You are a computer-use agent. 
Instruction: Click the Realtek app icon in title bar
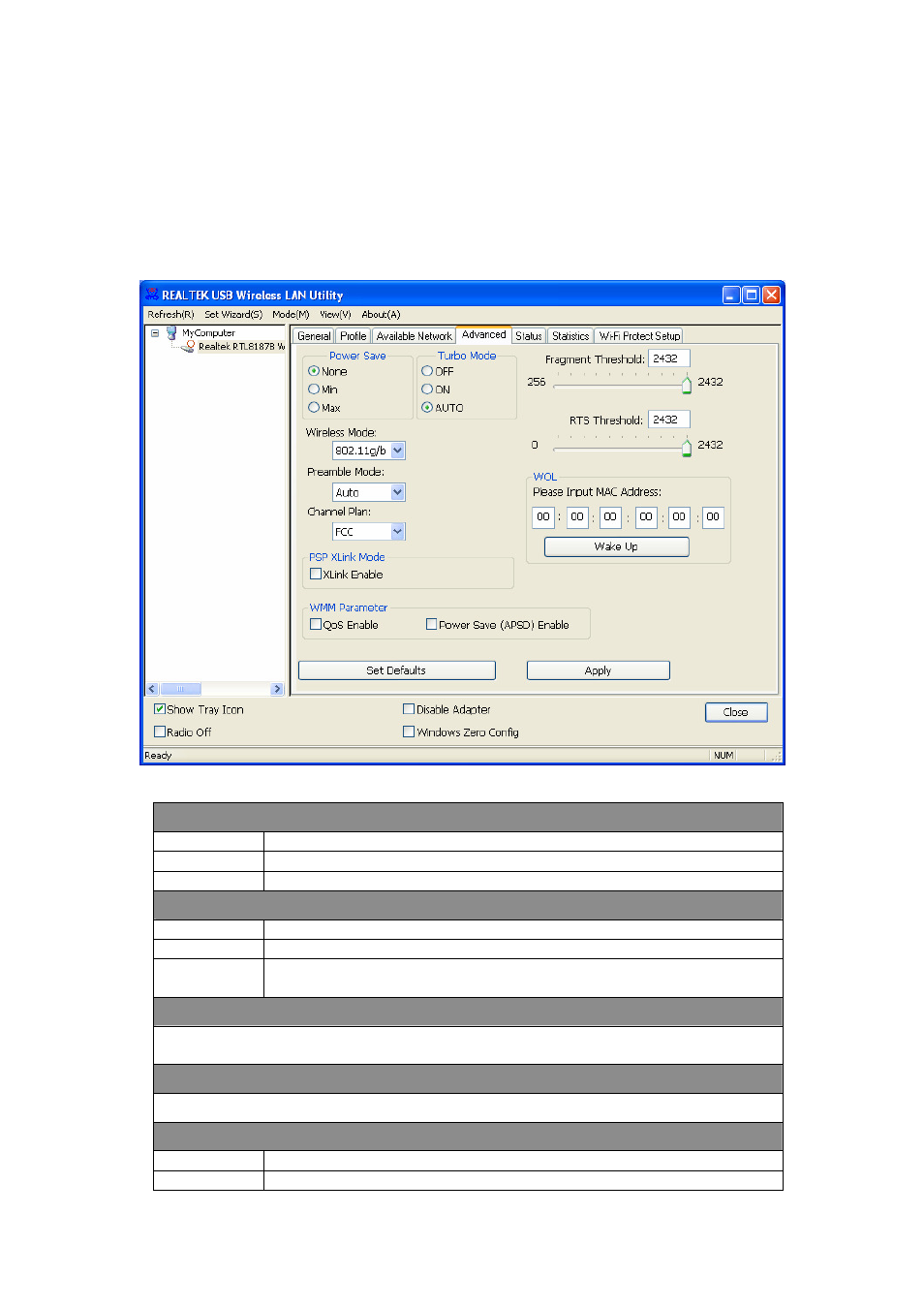151,295
